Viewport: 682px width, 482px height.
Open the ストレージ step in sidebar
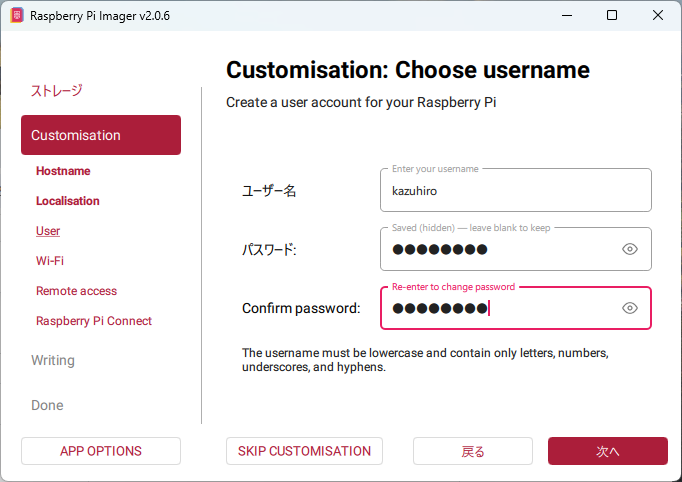[57, 90]
